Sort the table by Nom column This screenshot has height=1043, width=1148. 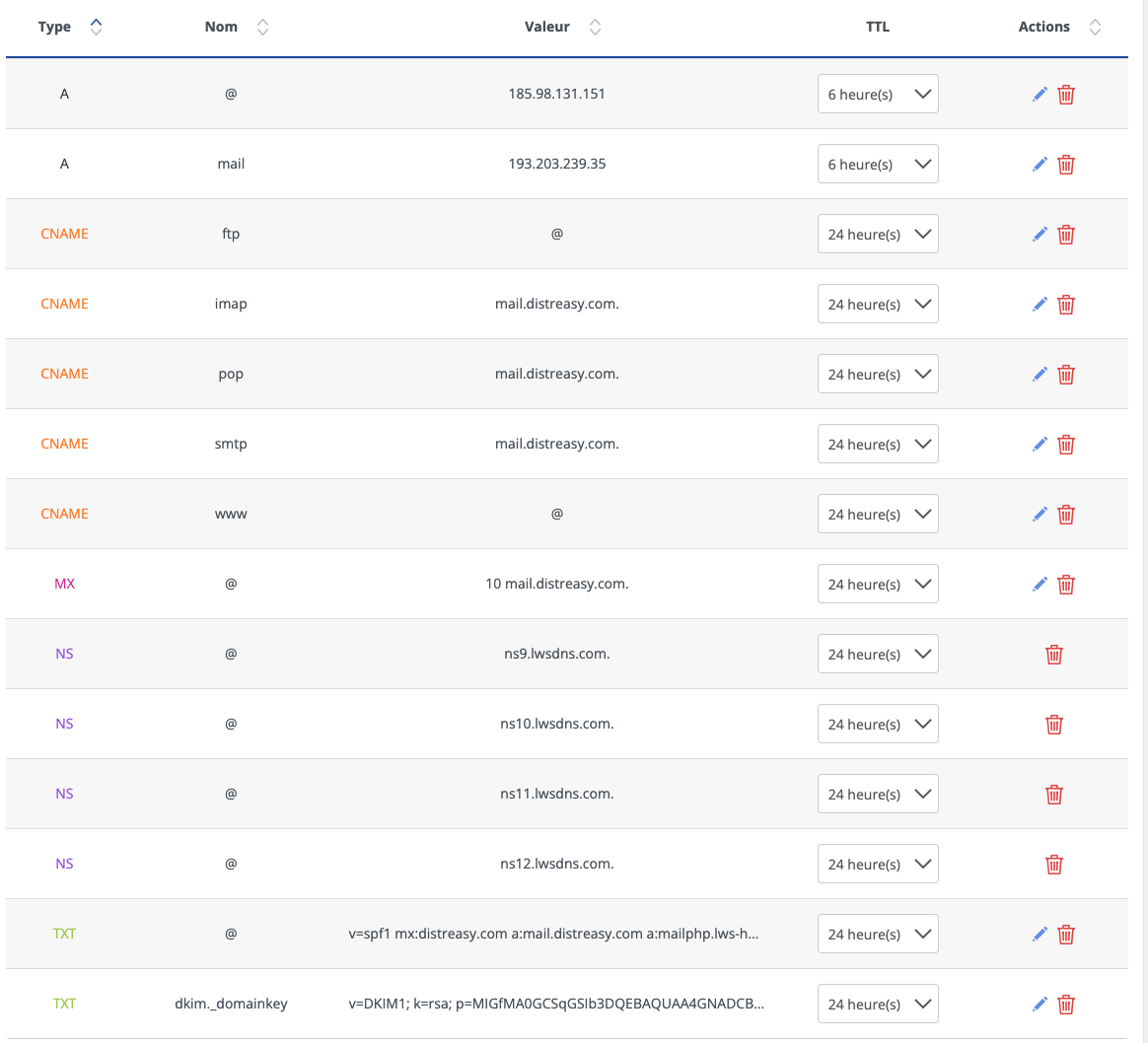[x=262, y=28]
